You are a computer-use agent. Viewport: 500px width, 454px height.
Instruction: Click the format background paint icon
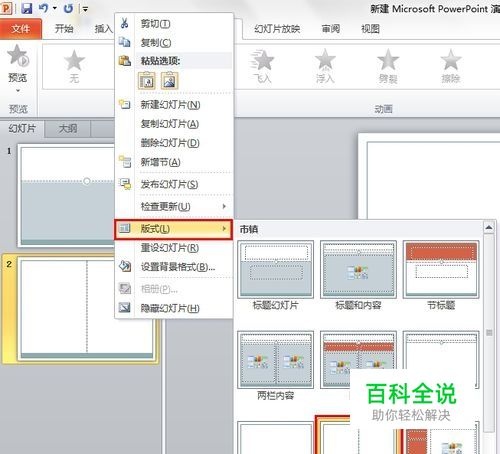(125, 266)
